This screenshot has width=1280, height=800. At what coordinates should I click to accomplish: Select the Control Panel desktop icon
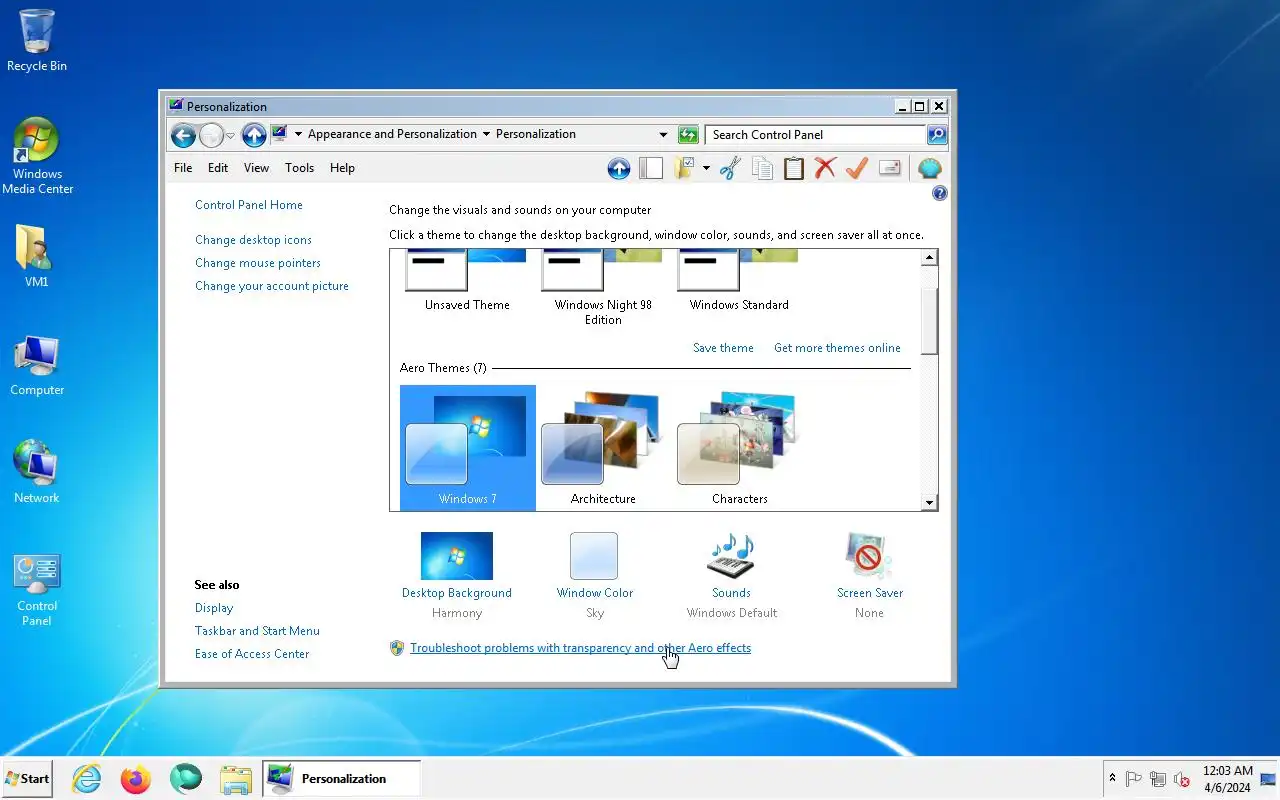point(37,590)
